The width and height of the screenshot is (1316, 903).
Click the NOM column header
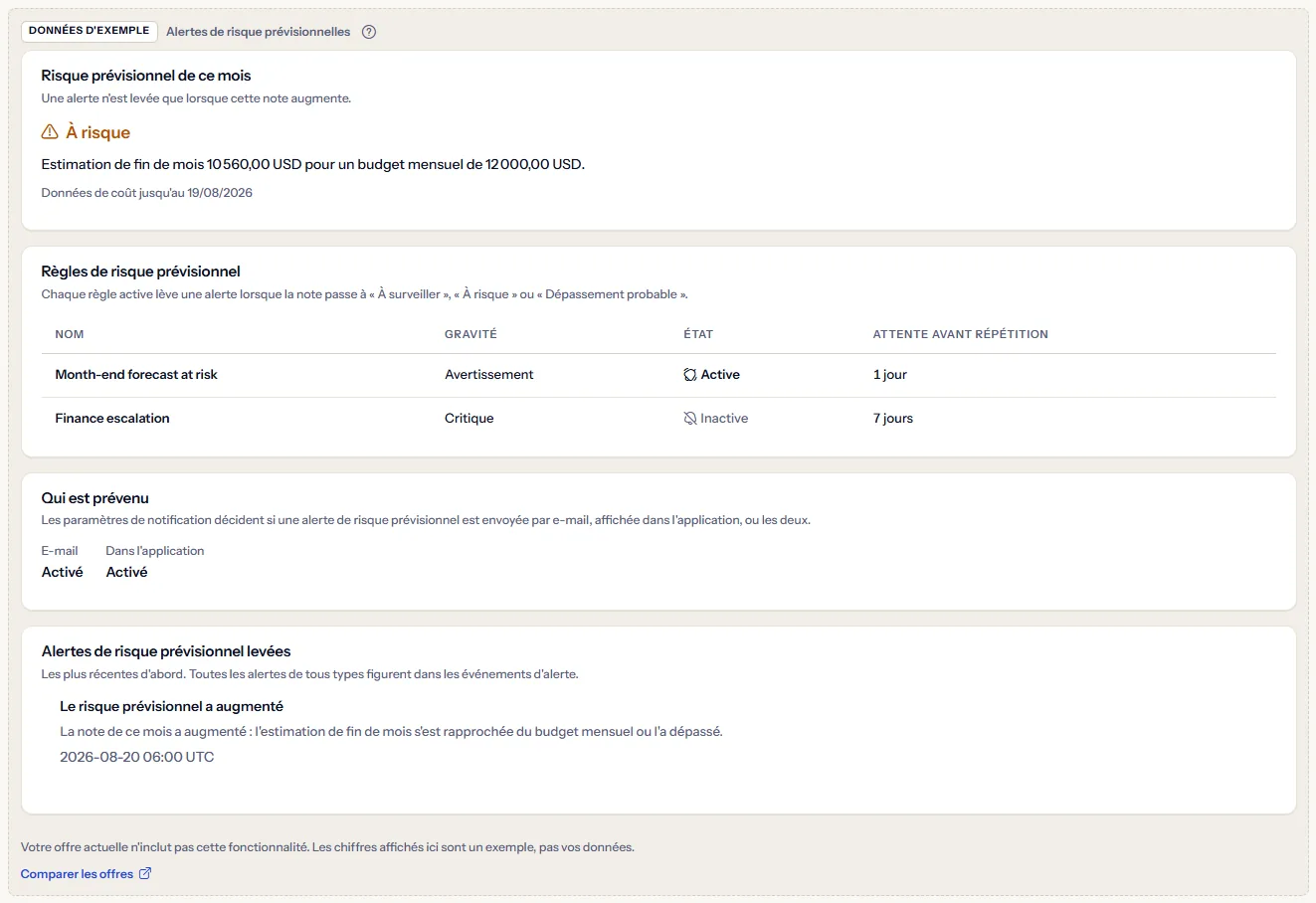(70, 334)
